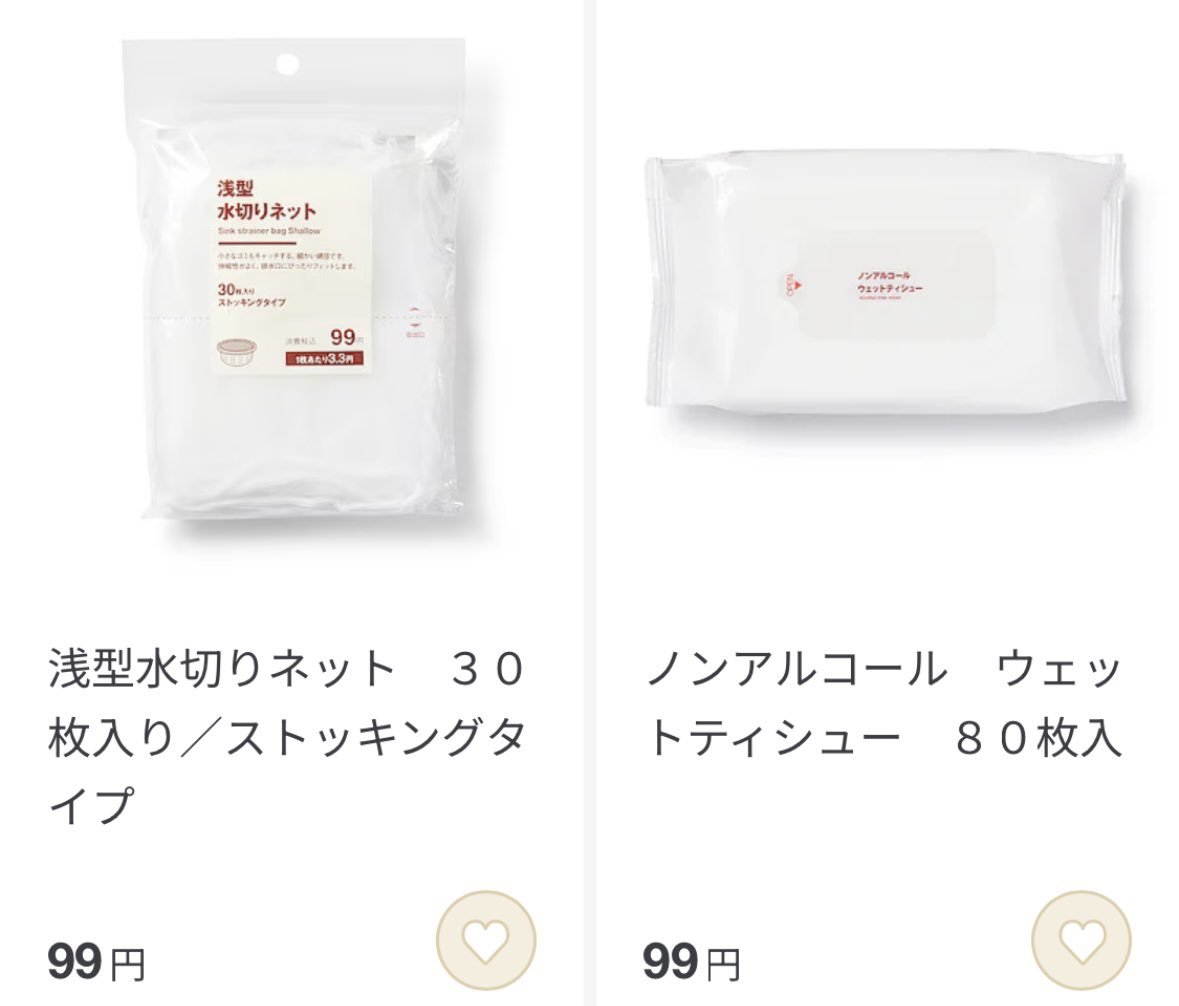Click 30枚入り ストッキングタイプ text on label
The height and width of the screenshot is (1006, 1179).
(x=251, y=295)
